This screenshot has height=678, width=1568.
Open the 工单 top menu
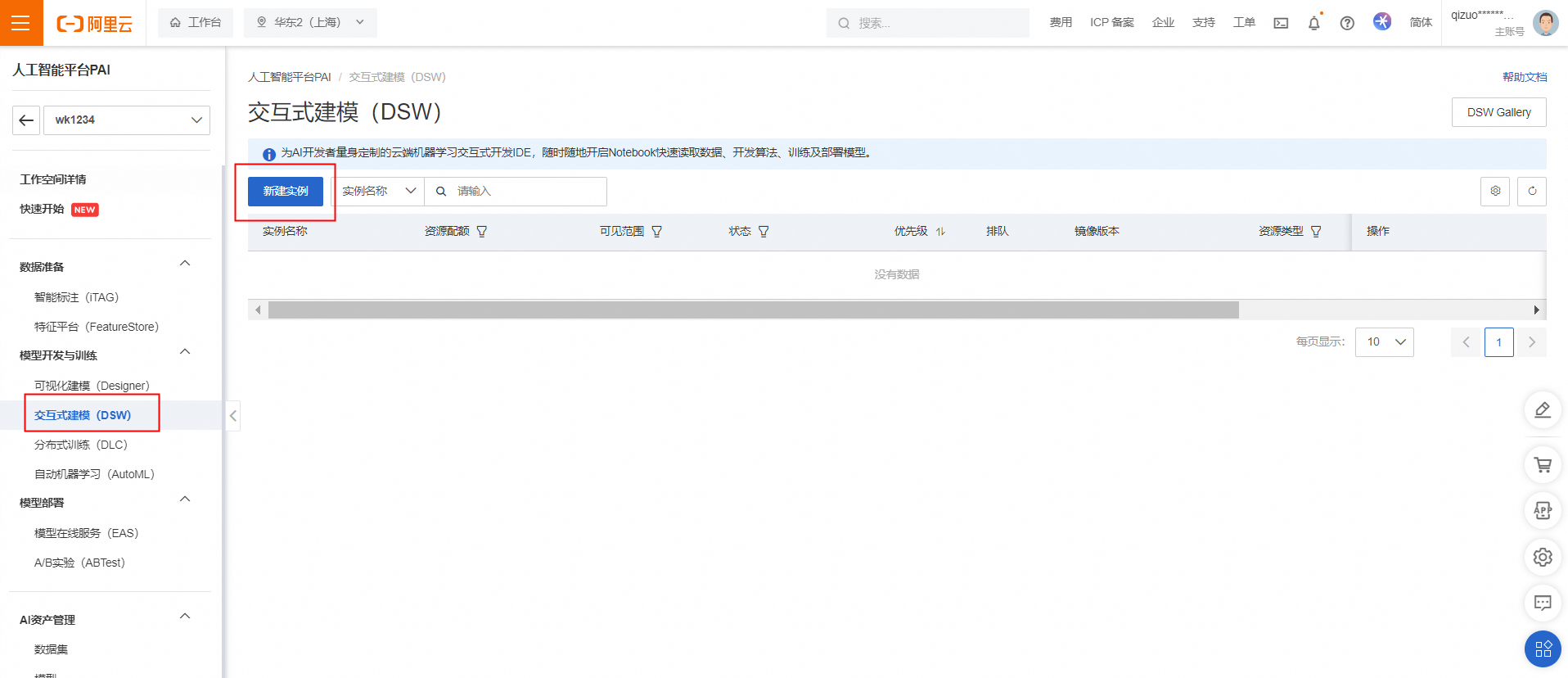1244,23
